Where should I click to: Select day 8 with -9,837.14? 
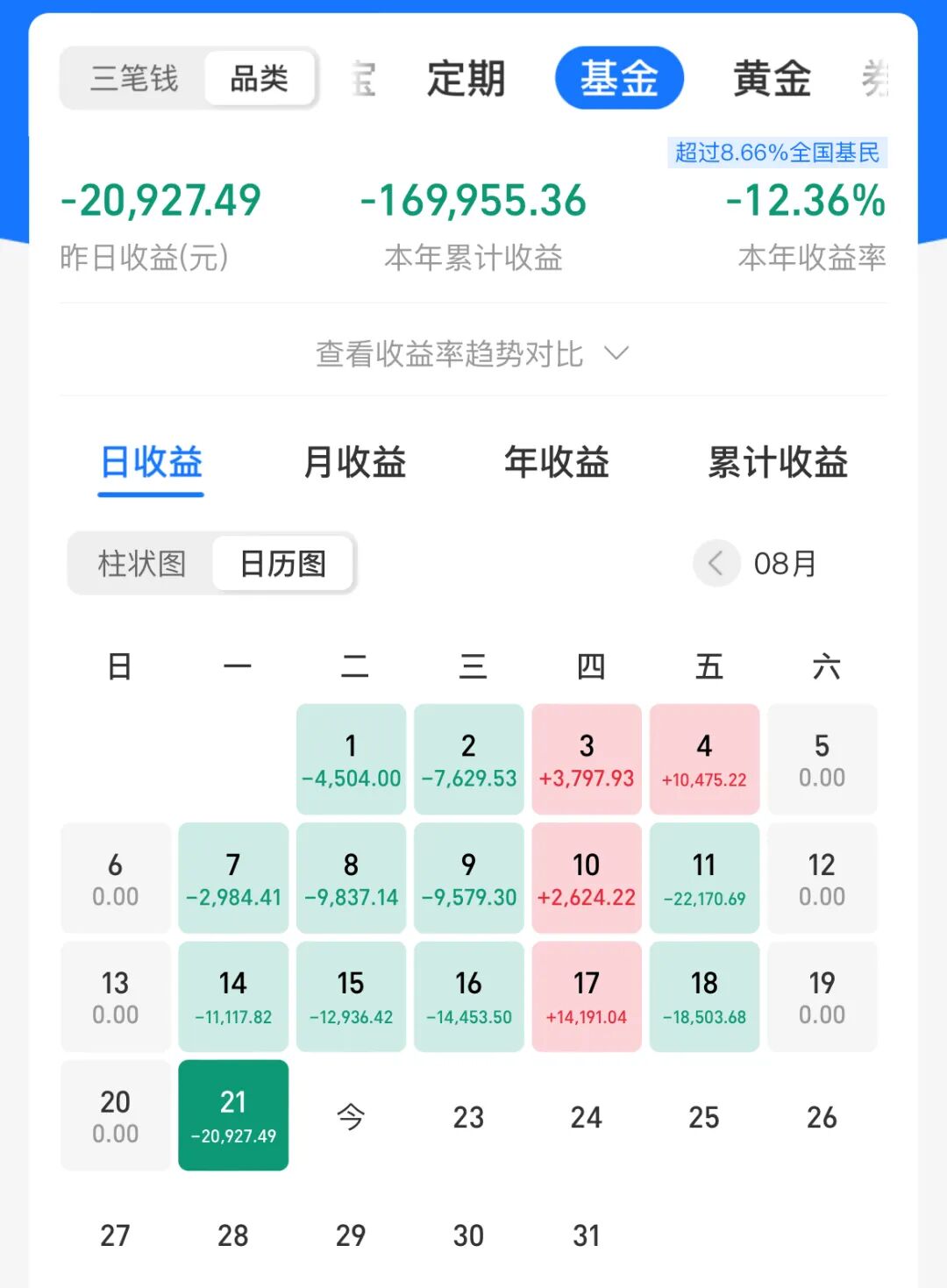click(351, 878)
